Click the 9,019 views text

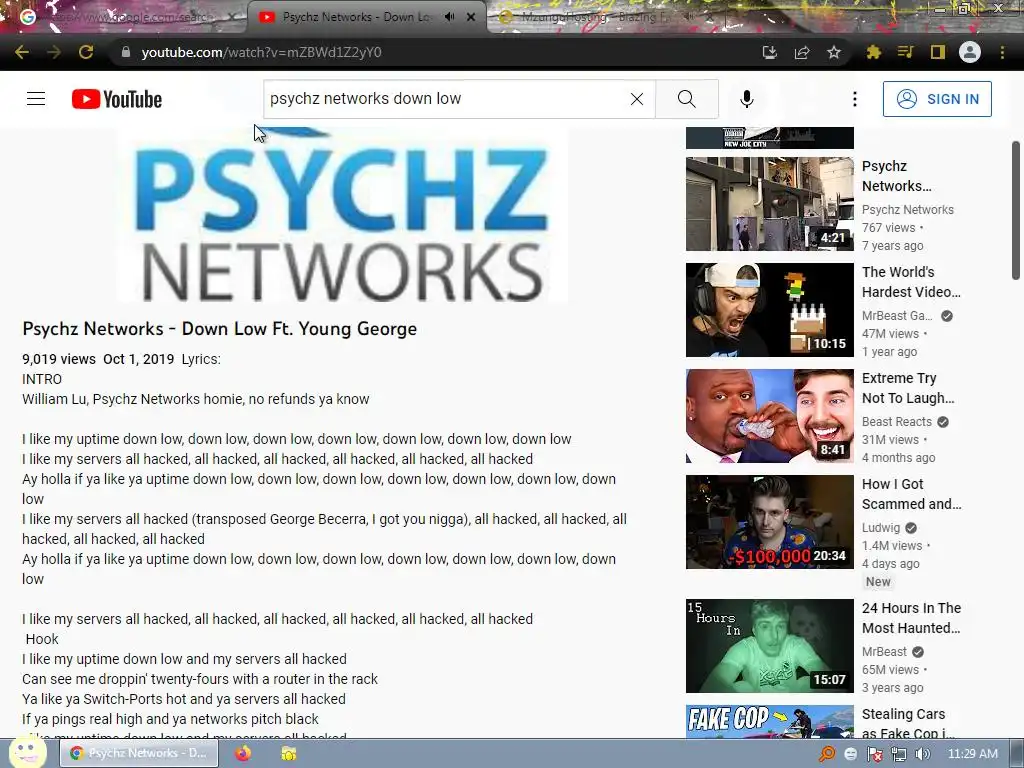[59, 359]
